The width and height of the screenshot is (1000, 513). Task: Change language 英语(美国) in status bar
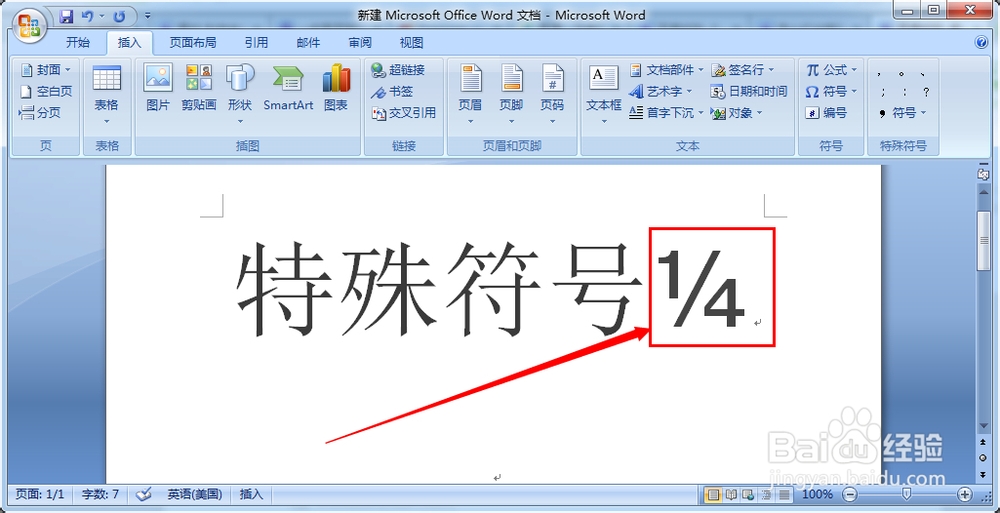click(195, 494)
